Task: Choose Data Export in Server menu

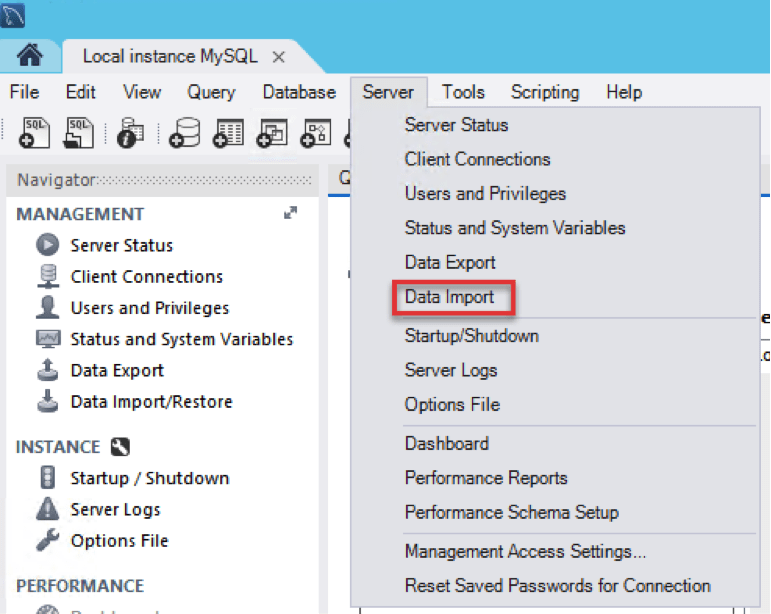Action: 450,262
